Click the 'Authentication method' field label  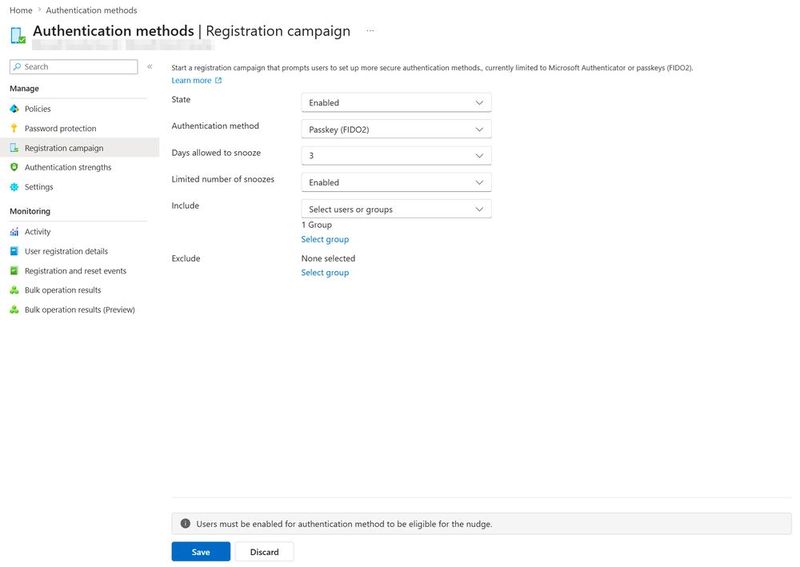pos(215,126)
